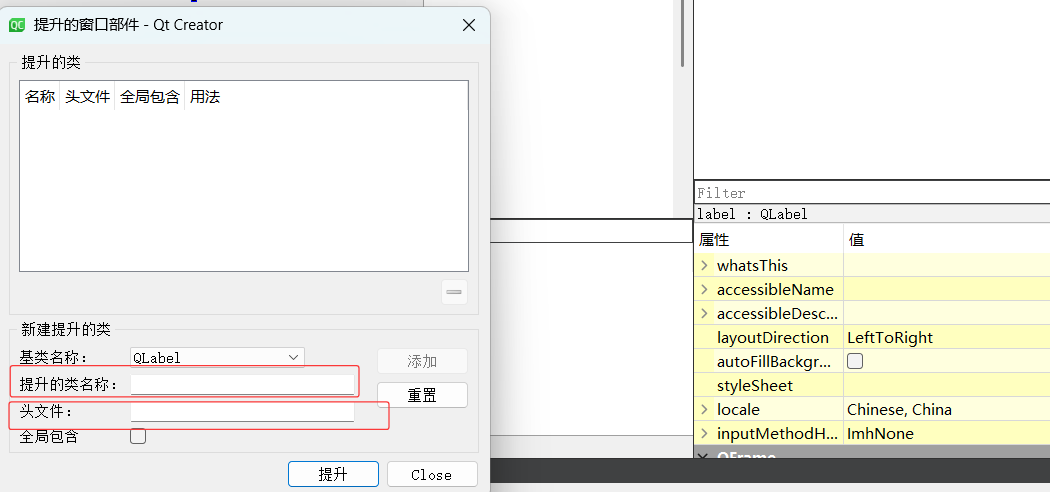Click the LeftToRight value cell
1050x492 pixels.
coord(947,337)
